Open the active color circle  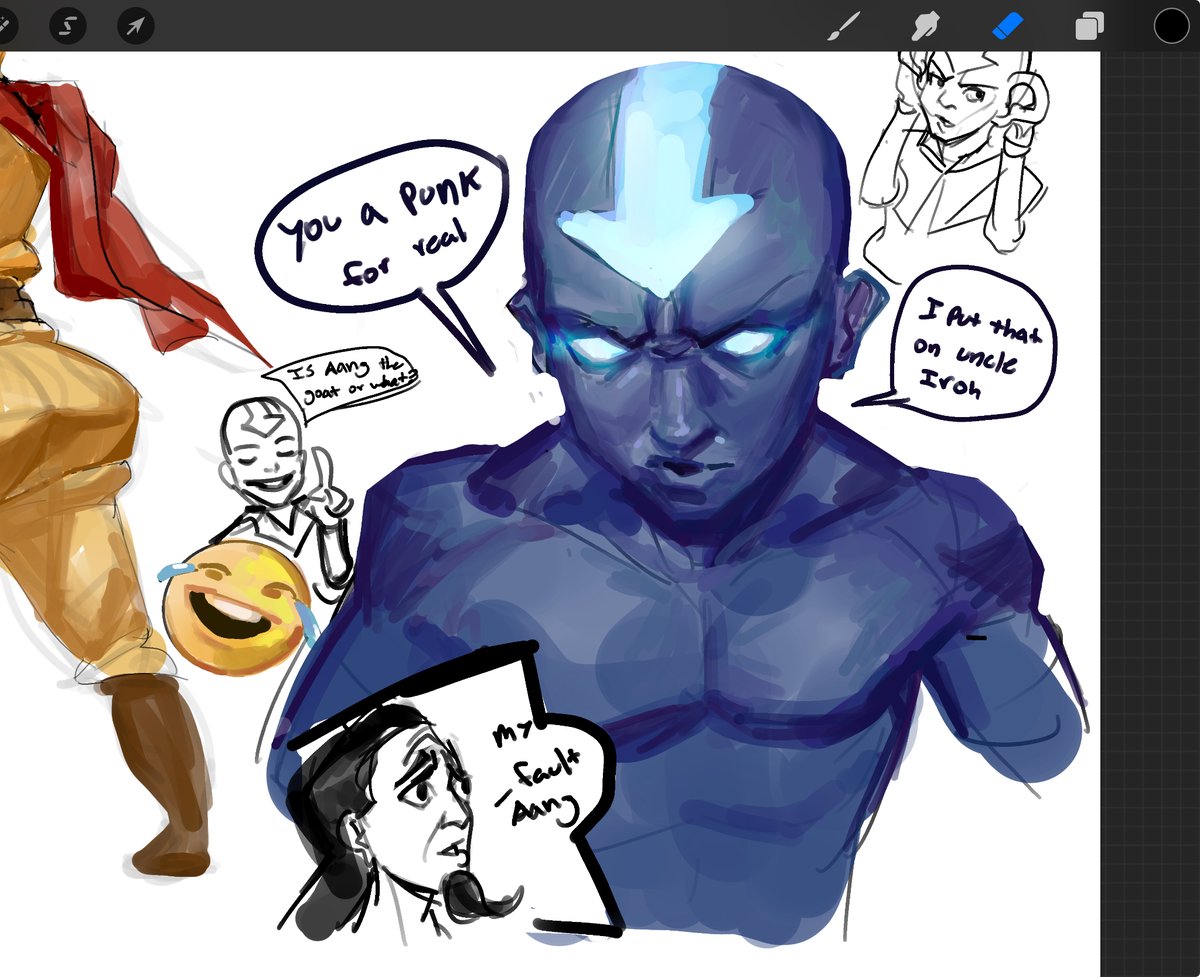[x=1171, y=26]
